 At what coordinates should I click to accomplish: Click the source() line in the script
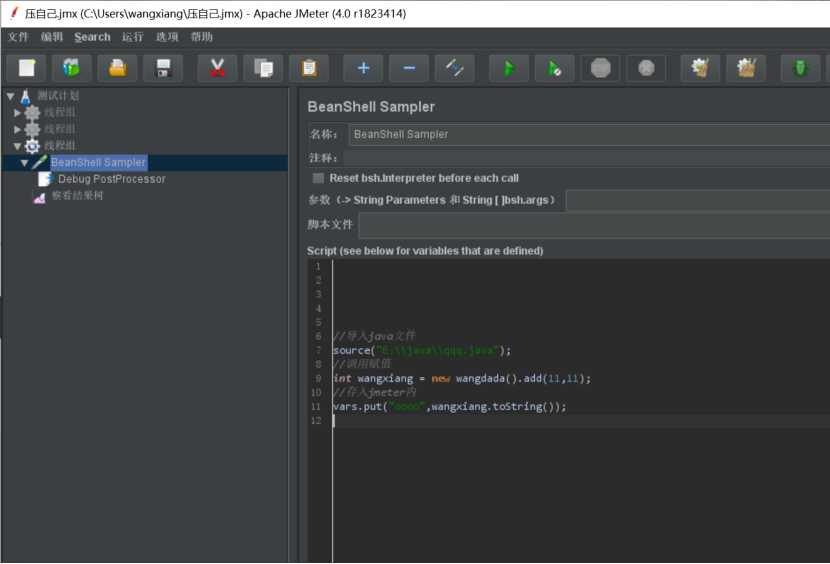[422, 351]
